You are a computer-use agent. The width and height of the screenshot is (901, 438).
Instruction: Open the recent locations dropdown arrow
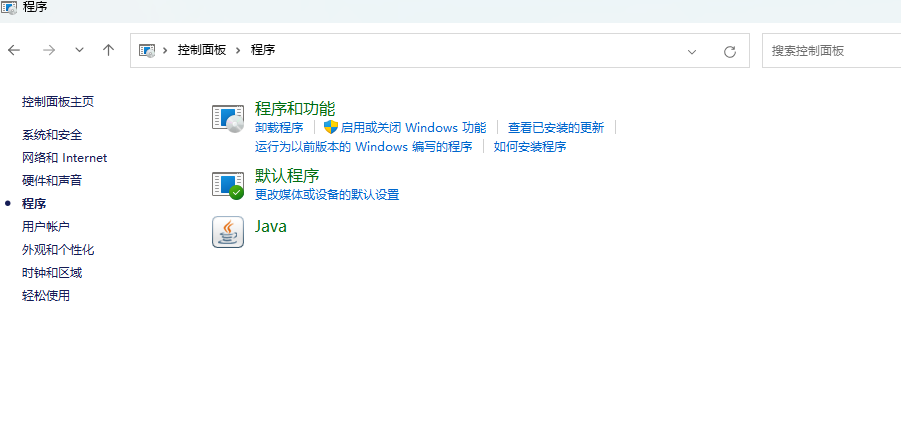(x=79, y=51)
